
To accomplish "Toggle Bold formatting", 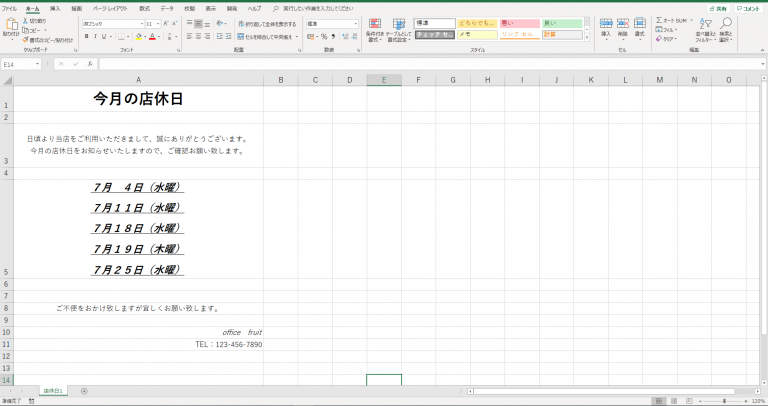I will [x=87, y=37].
